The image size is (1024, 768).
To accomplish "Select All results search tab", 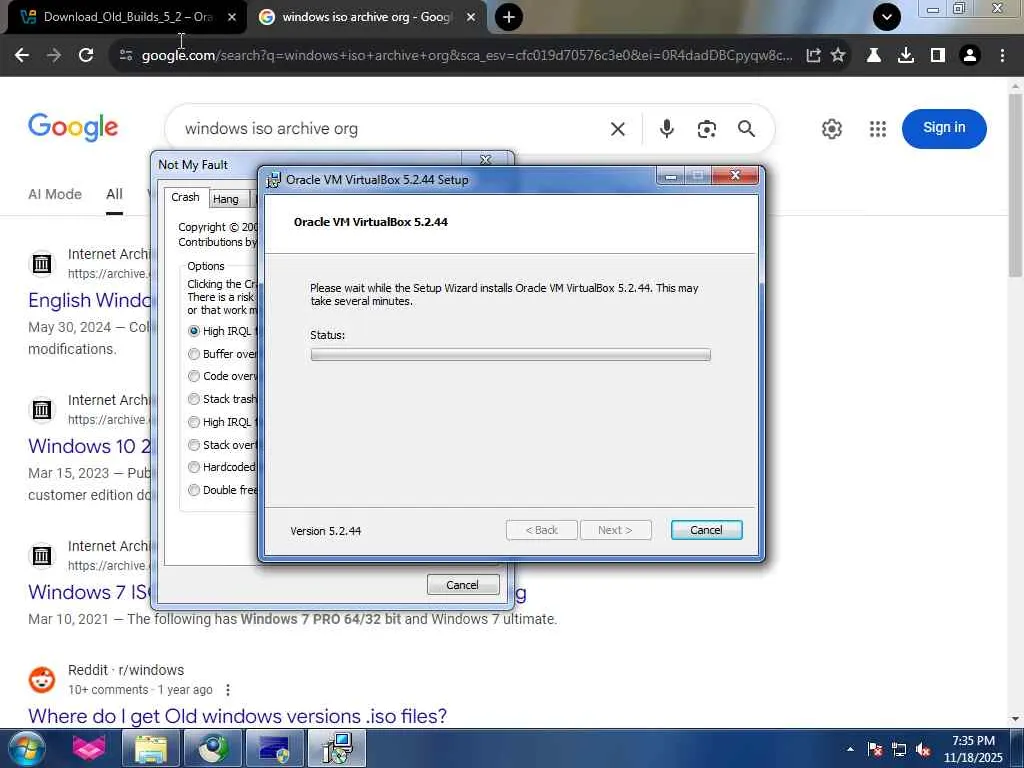I will (114, 194).
